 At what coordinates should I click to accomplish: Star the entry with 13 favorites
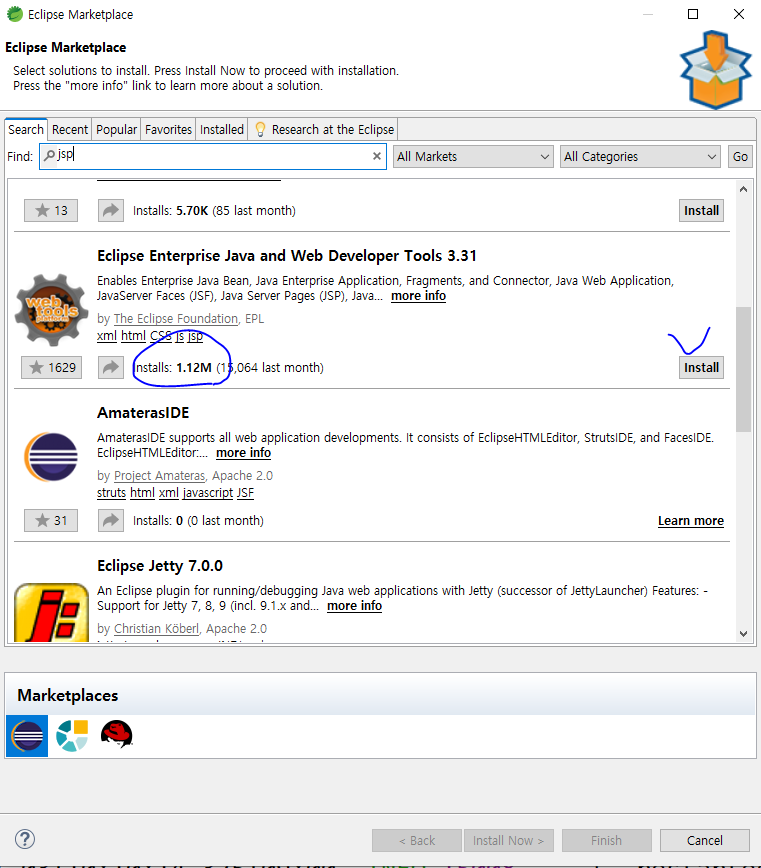[x=51, y=210]
